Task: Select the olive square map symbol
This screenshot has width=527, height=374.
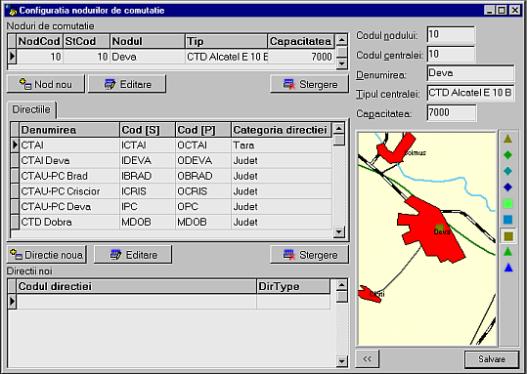Action: pyautogui.click(x=508, y=236)
